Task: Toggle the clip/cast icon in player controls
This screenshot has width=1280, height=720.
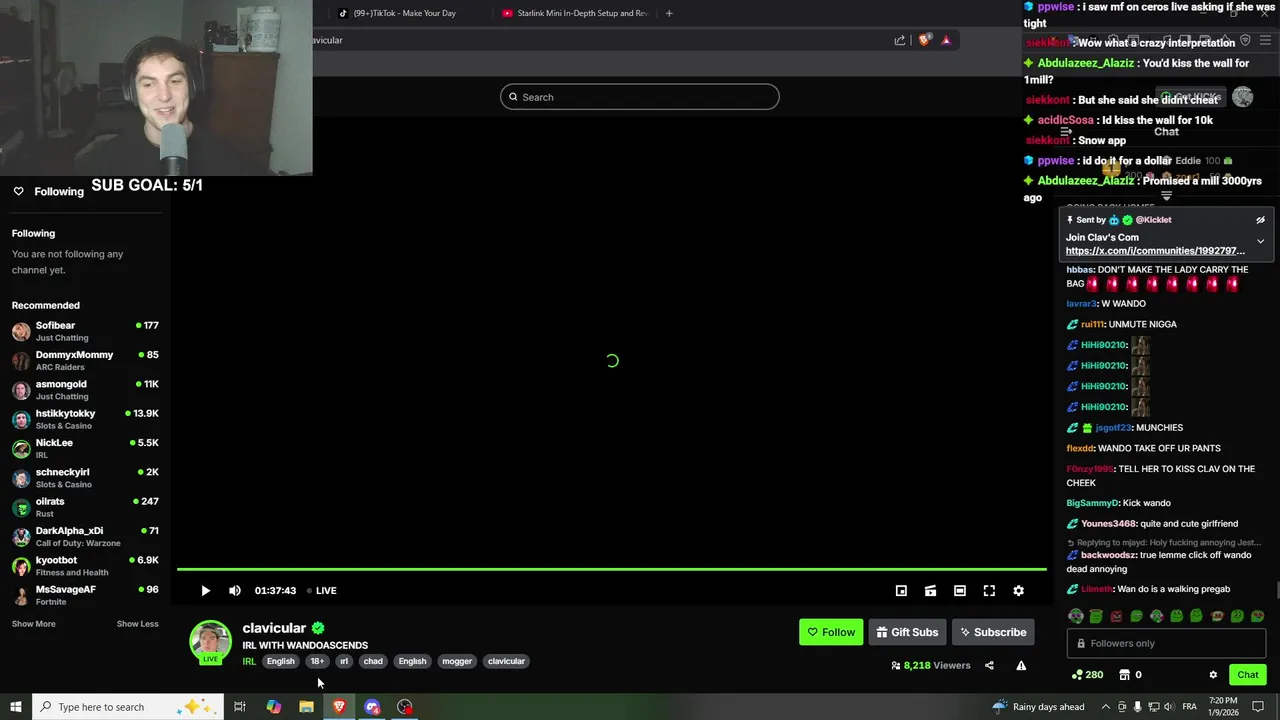Action: coord(930,591)
